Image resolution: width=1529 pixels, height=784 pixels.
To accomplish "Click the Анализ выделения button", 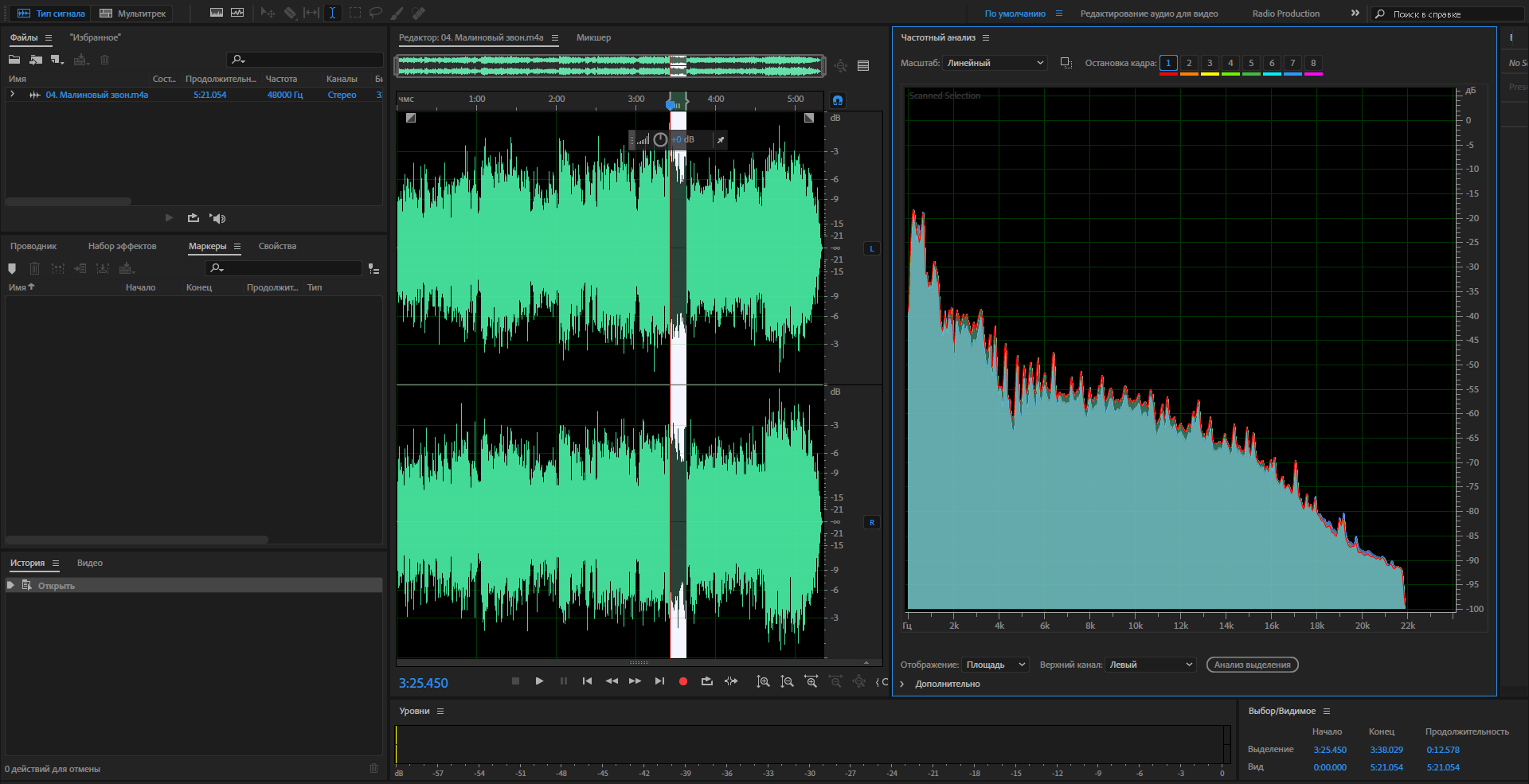I will pyautogui.click(x=1252, y=665).
